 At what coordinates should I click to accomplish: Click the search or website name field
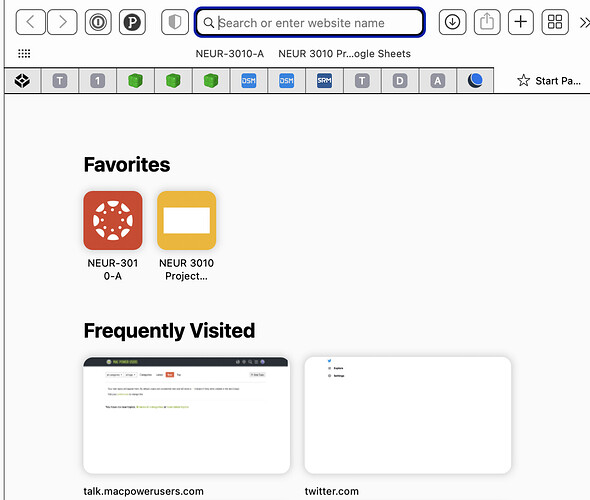[310, 23]
